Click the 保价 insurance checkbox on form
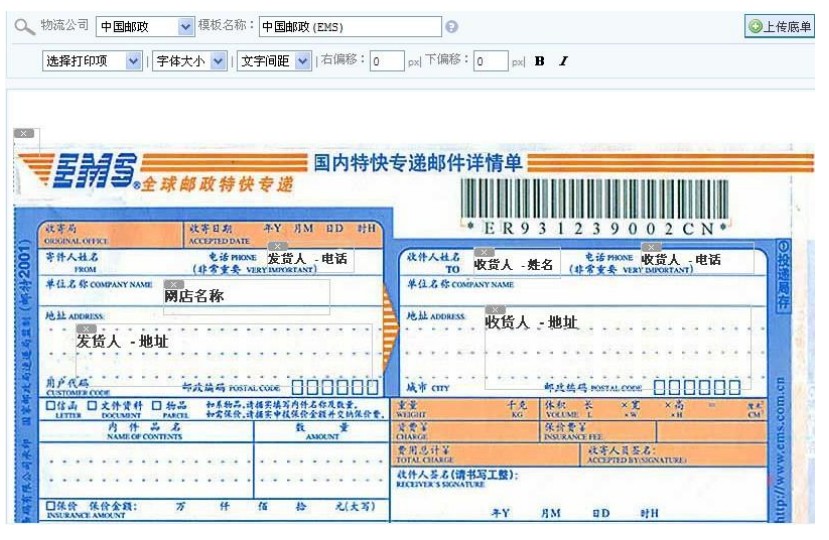The height and width of the screenshot is (540, 829). click(51, 506)
